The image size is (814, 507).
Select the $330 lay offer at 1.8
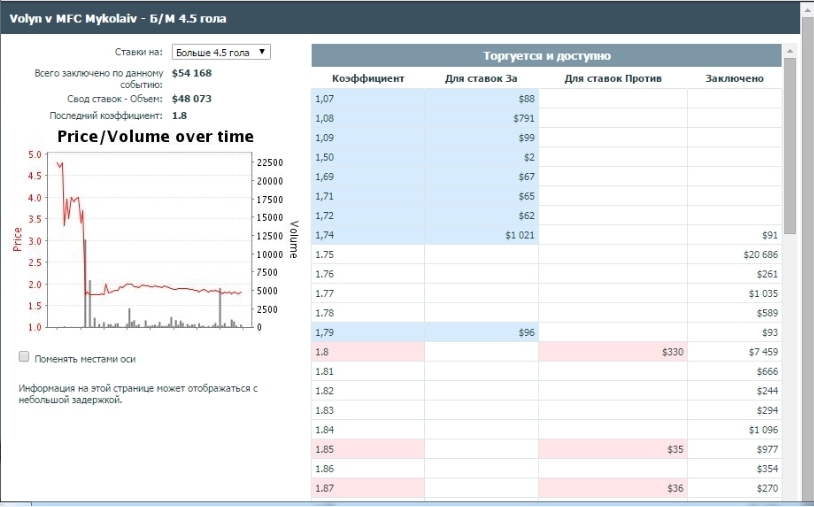tap(612, 352)
